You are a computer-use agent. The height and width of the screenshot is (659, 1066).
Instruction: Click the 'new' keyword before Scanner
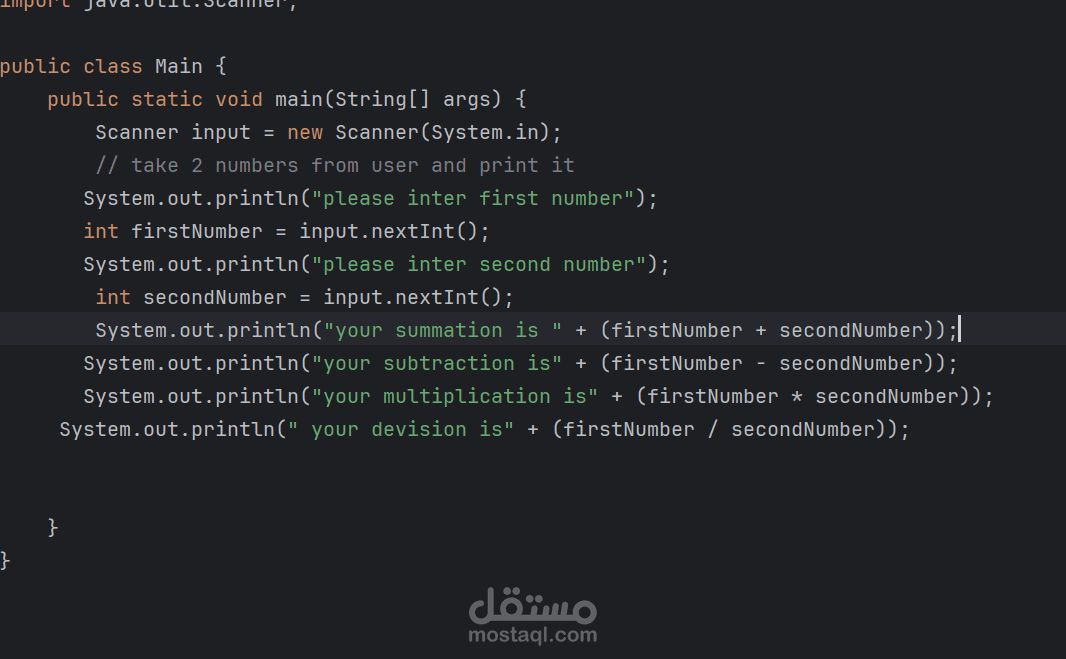[305, 133]
